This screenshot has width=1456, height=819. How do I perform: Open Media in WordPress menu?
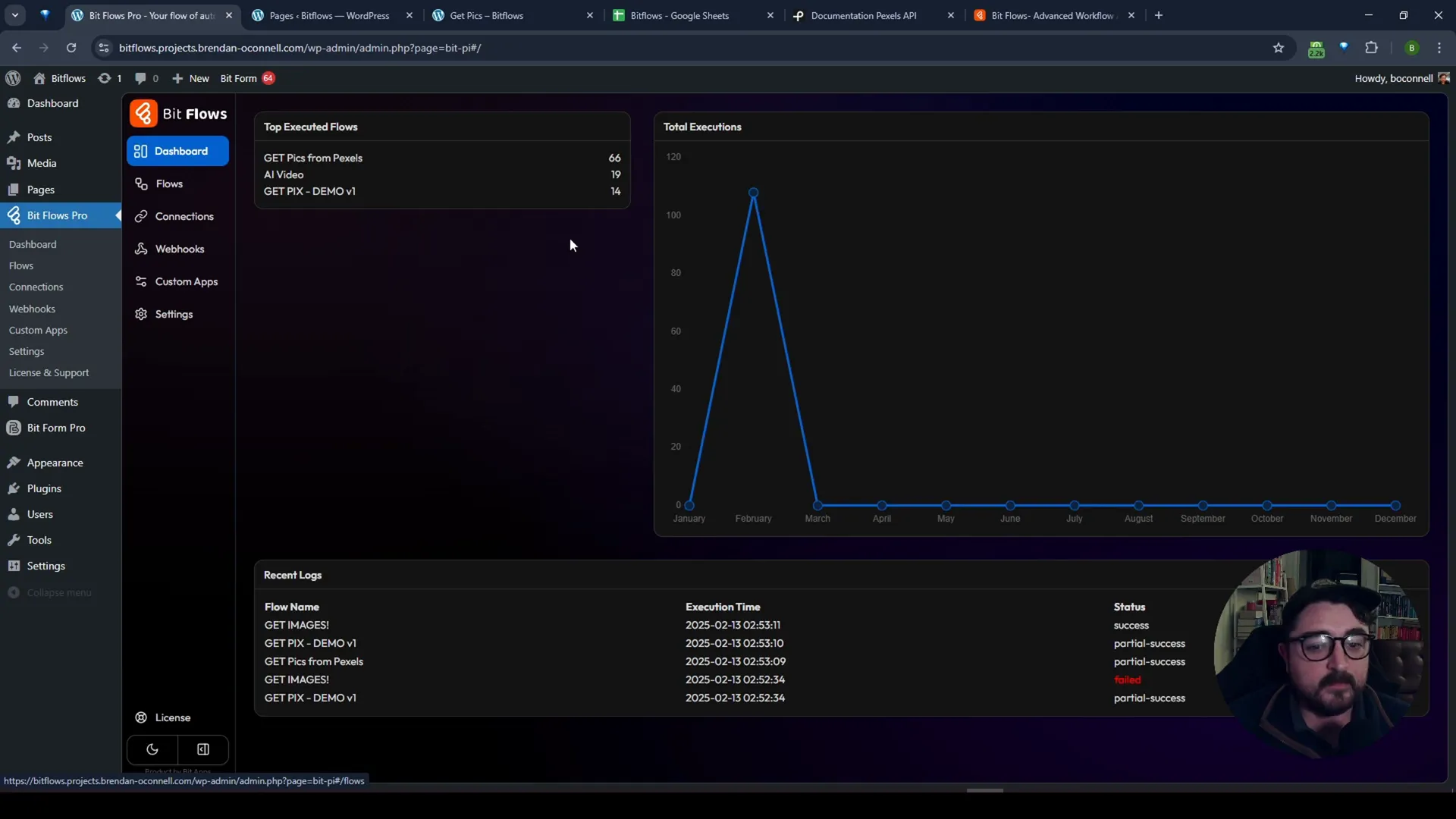tap(61, 163)
